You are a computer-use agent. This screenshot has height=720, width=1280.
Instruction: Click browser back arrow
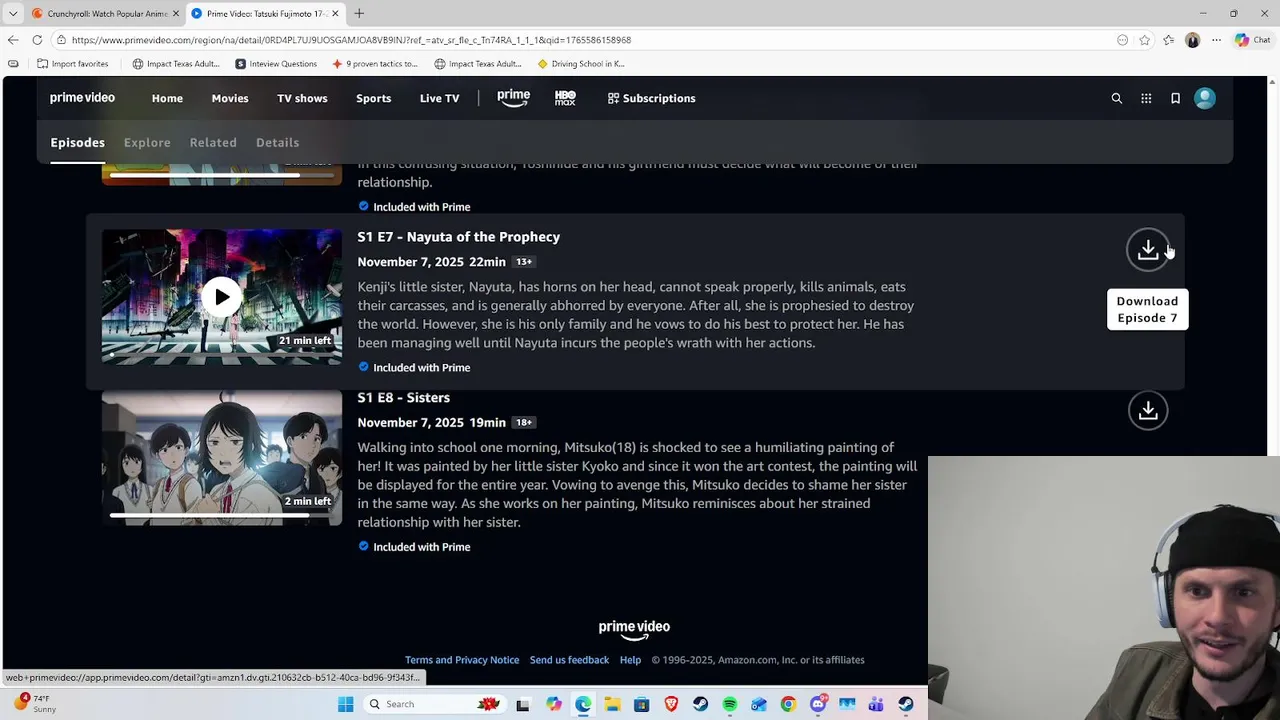[x=13, y=40]
